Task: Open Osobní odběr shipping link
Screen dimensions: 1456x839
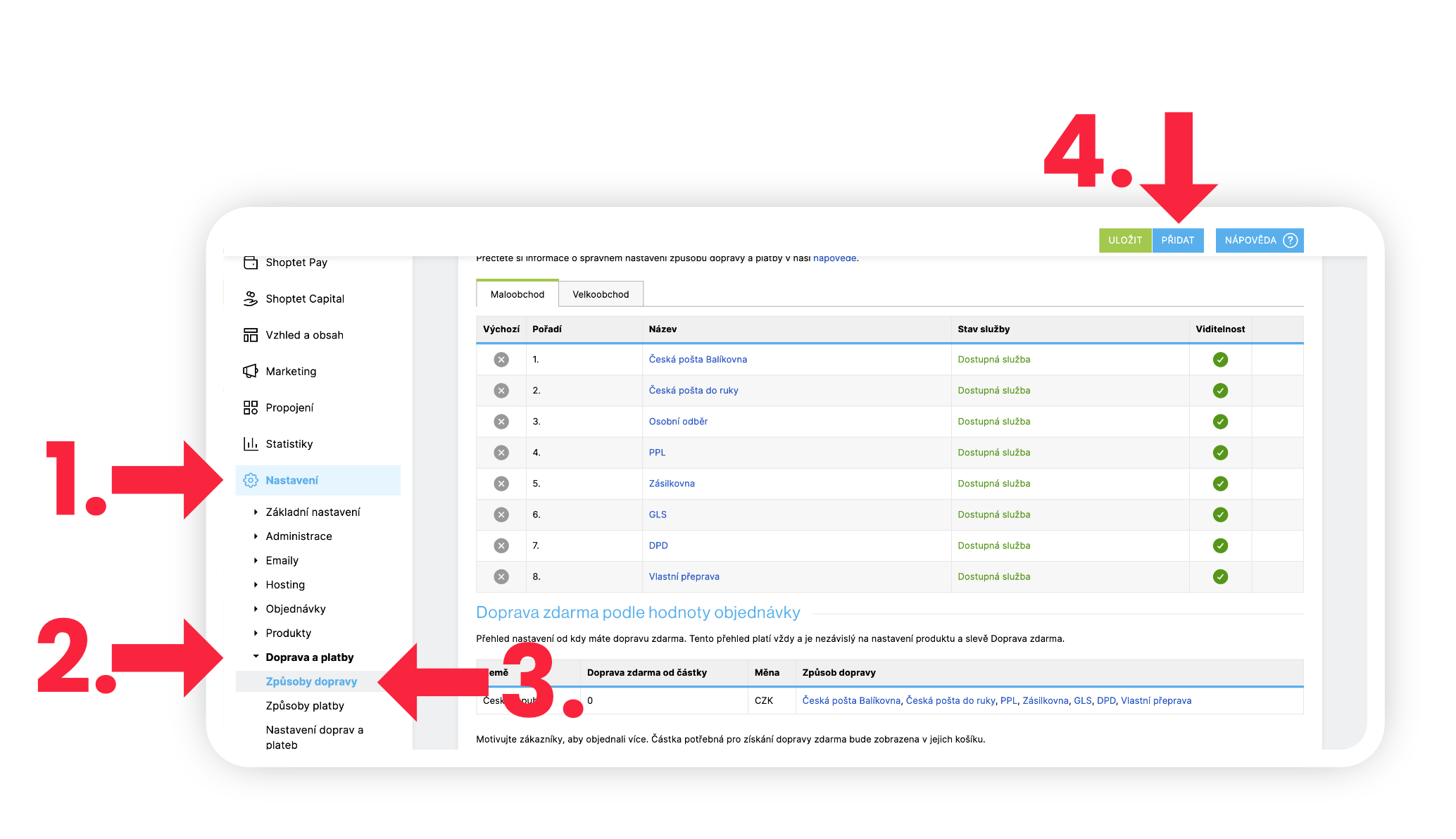Action: coord(678,422)
